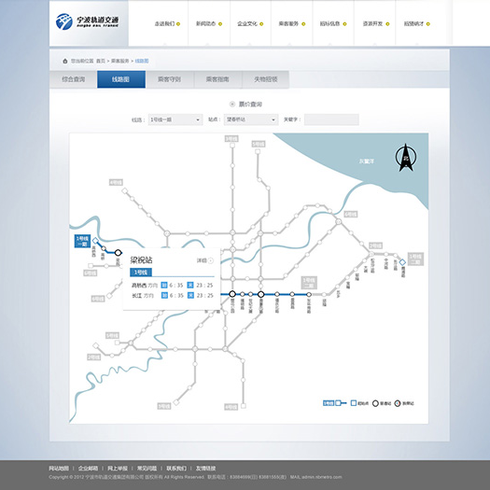Click the 线路图 breadcrumb link

click(142, 61)
